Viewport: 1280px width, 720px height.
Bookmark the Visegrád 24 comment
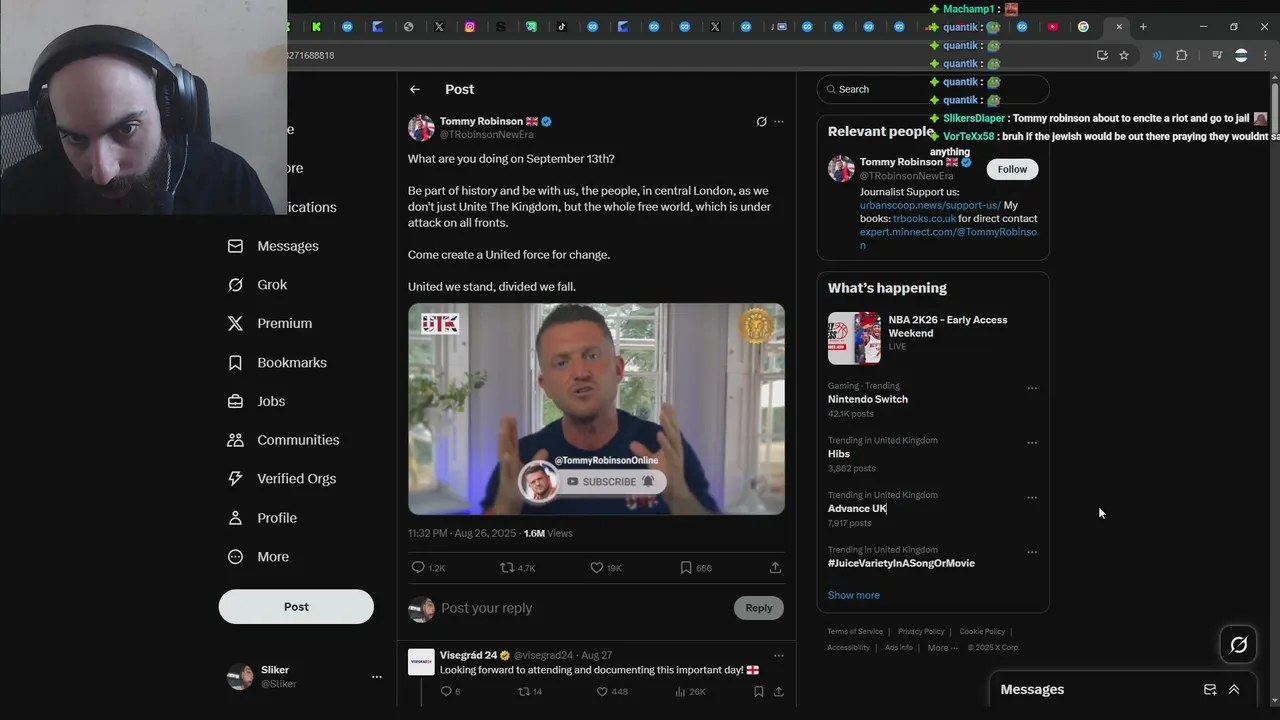tap(759, 691)
